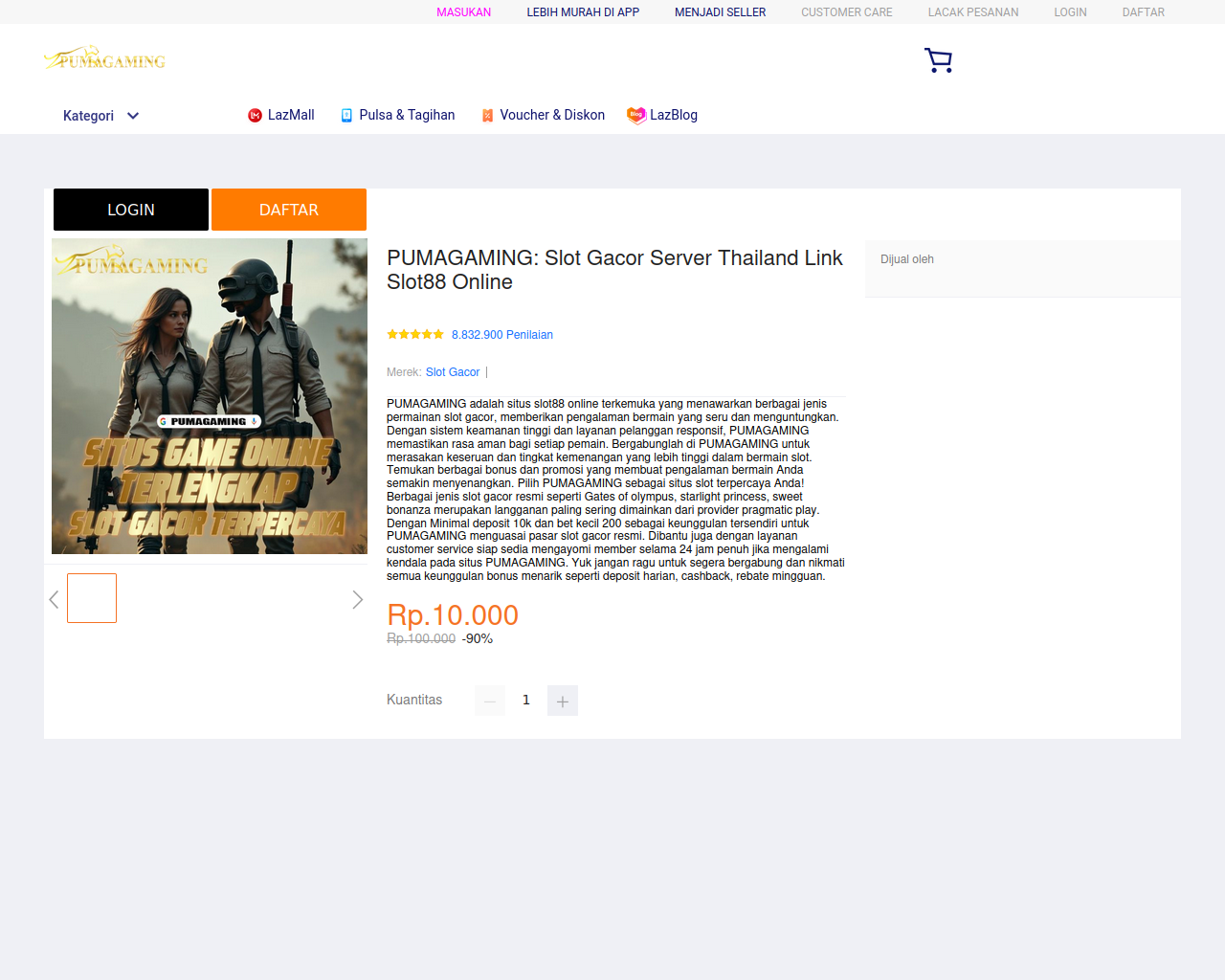Click the quantity value field
This screenshot has width=1225, height=980.
(x=526, y=701)
